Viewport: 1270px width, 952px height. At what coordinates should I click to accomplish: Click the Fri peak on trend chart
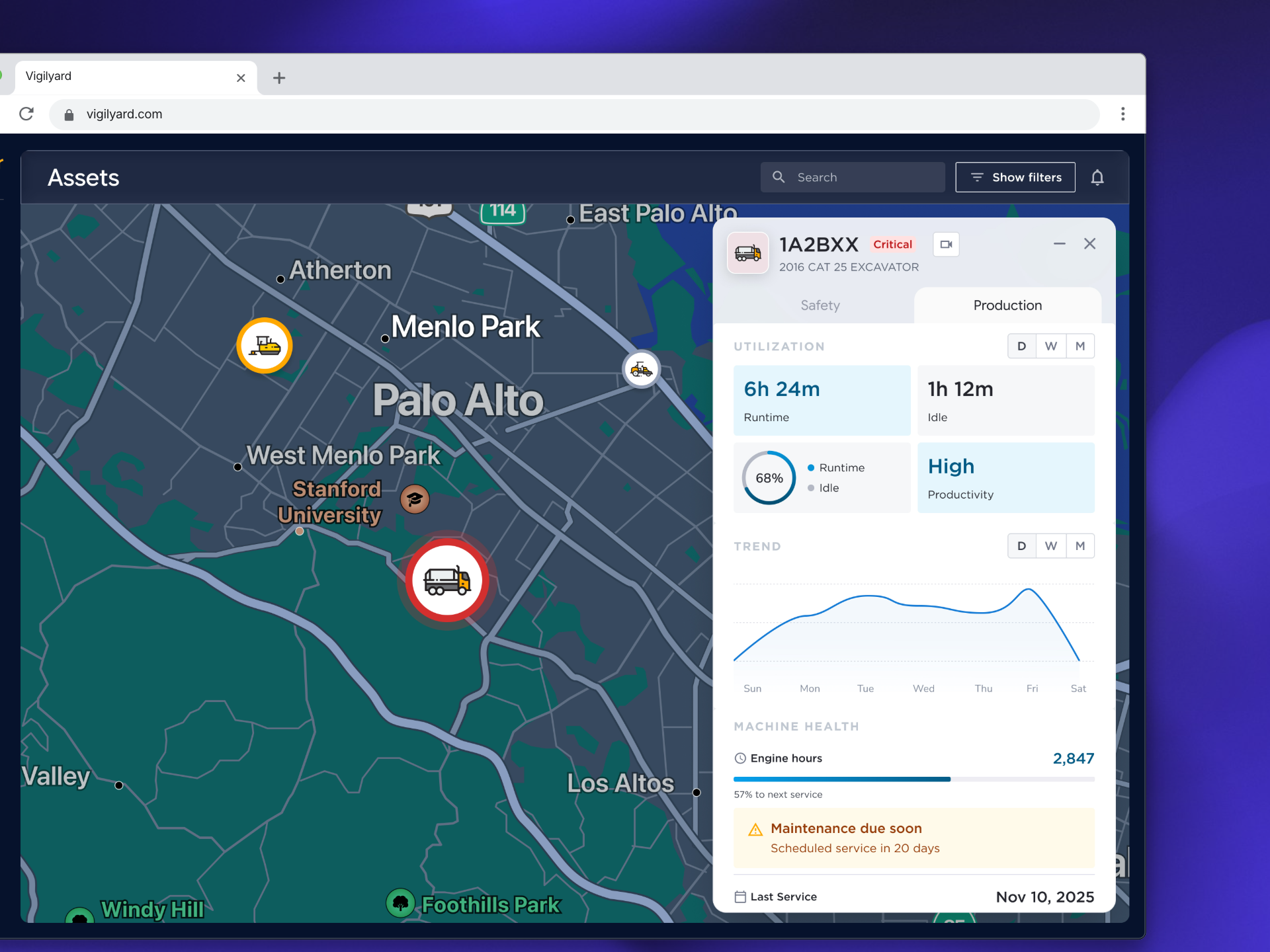pyautogui.click(x=1029, y=589)
